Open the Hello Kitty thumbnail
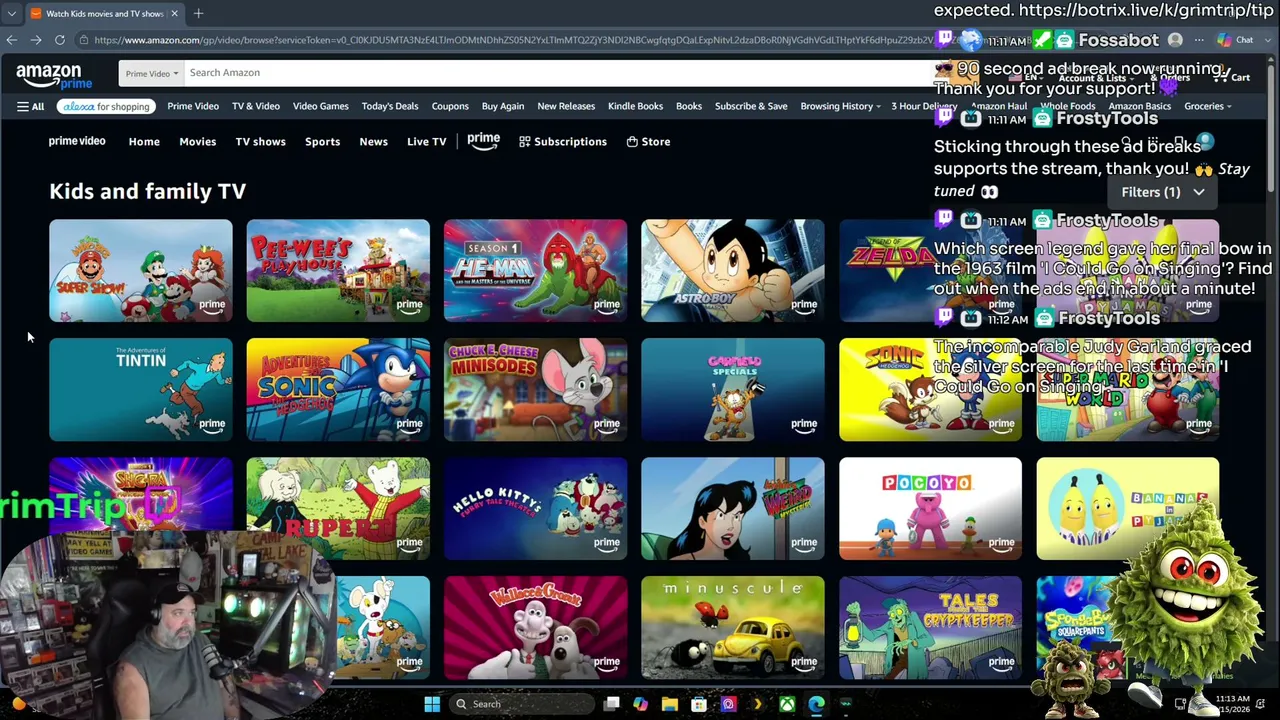The width and height of the screenshot is (1280, 720). (536, 509)
